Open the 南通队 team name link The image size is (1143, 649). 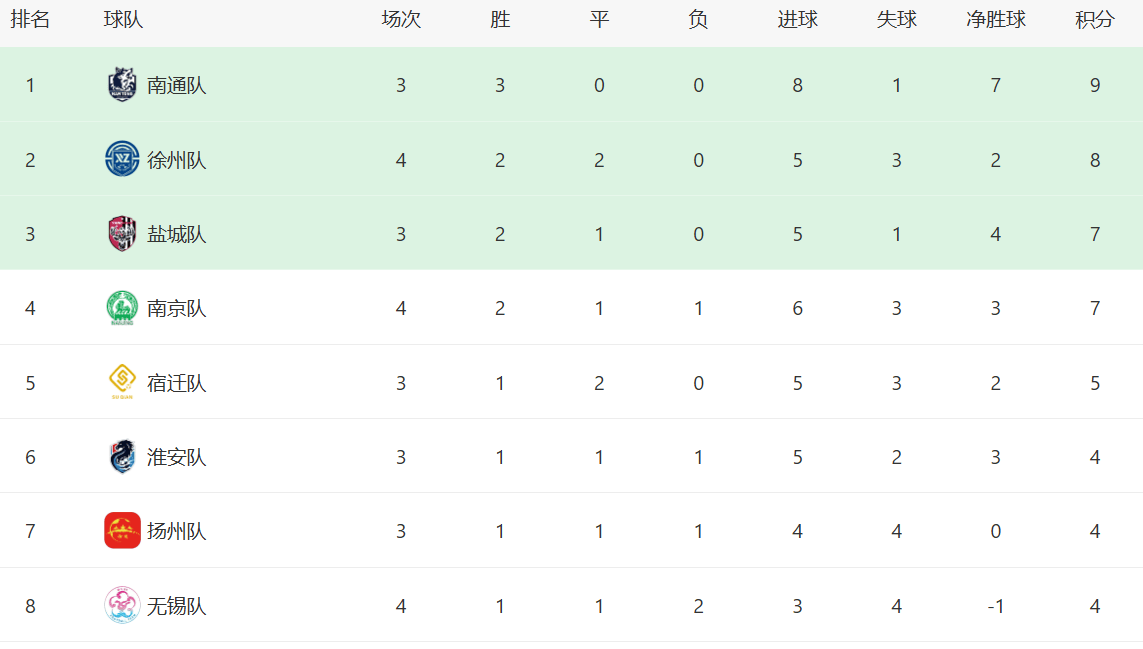coord(176,85)
